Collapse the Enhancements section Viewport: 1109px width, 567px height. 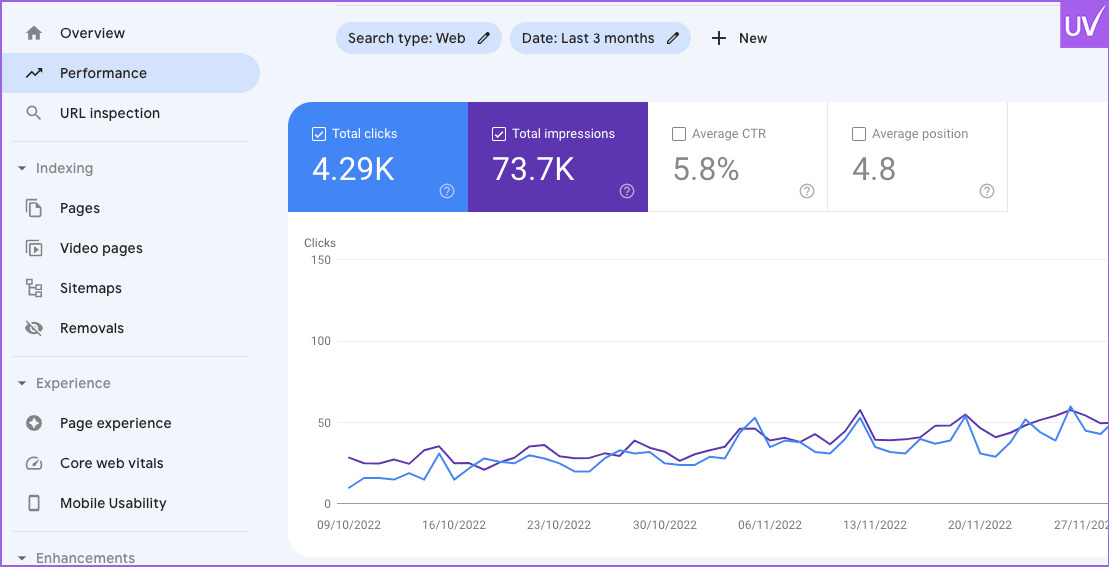pyautogui.click(x=22, y=558)
